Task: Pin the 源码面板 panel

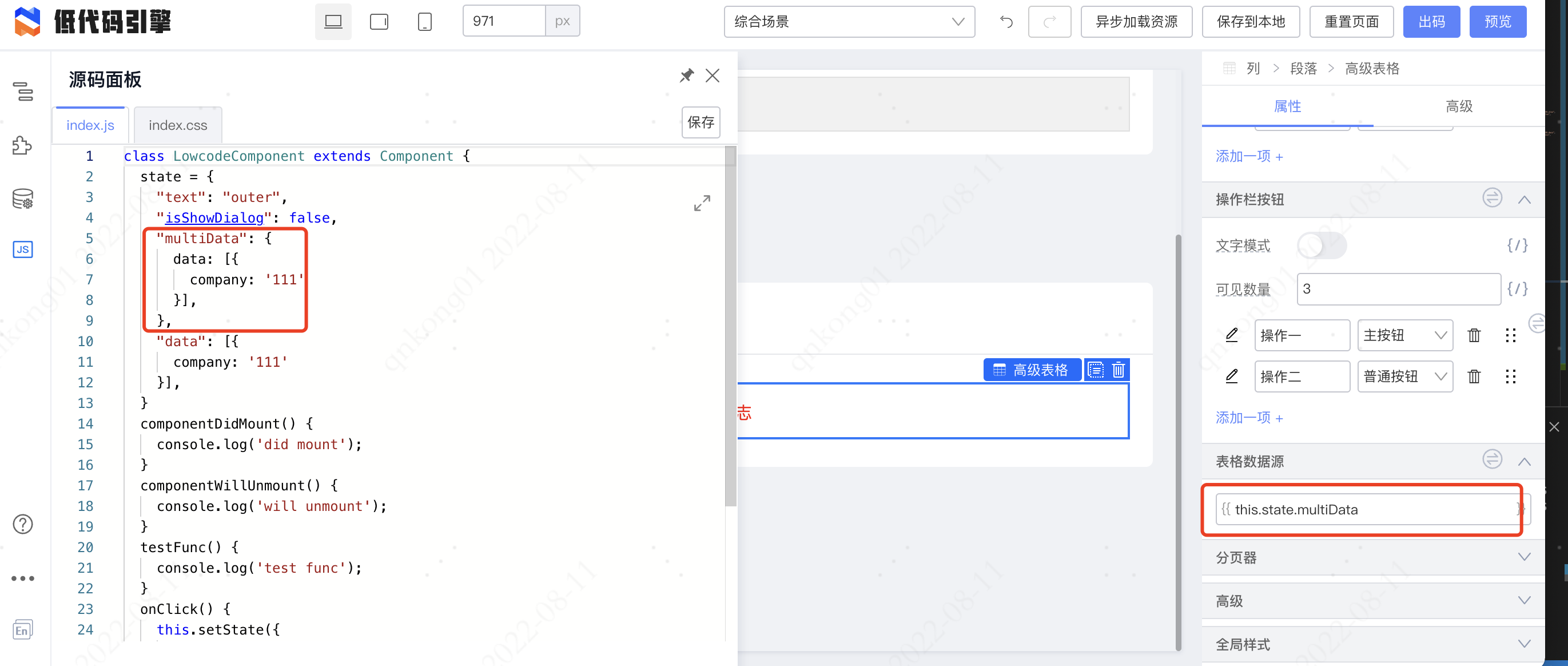Action: tap(687, 76)
